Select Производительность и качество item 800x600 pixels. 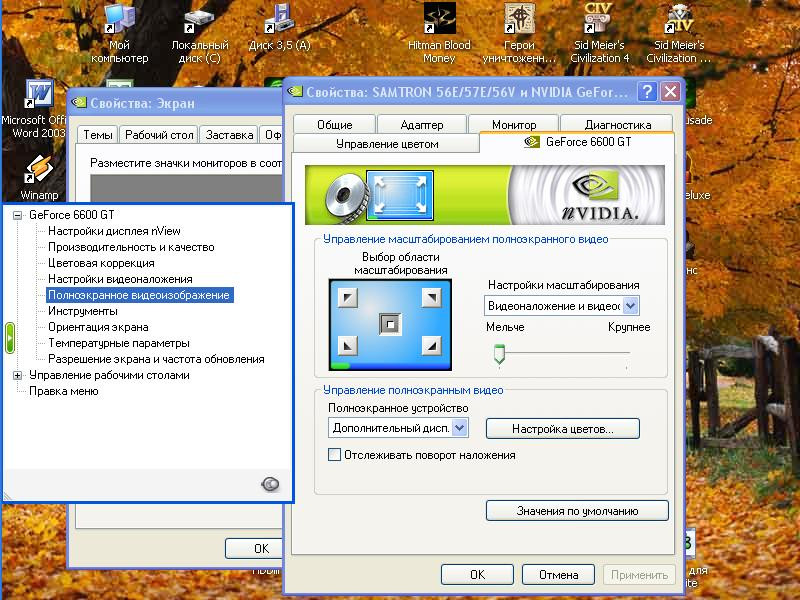pos(131,247)
